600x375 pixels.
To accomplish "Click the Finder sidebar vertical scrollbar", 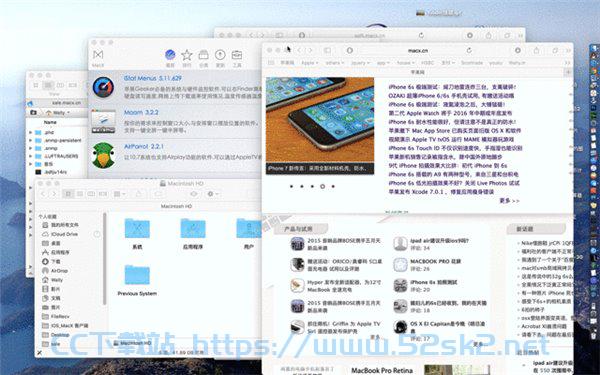I will [105, 259].
